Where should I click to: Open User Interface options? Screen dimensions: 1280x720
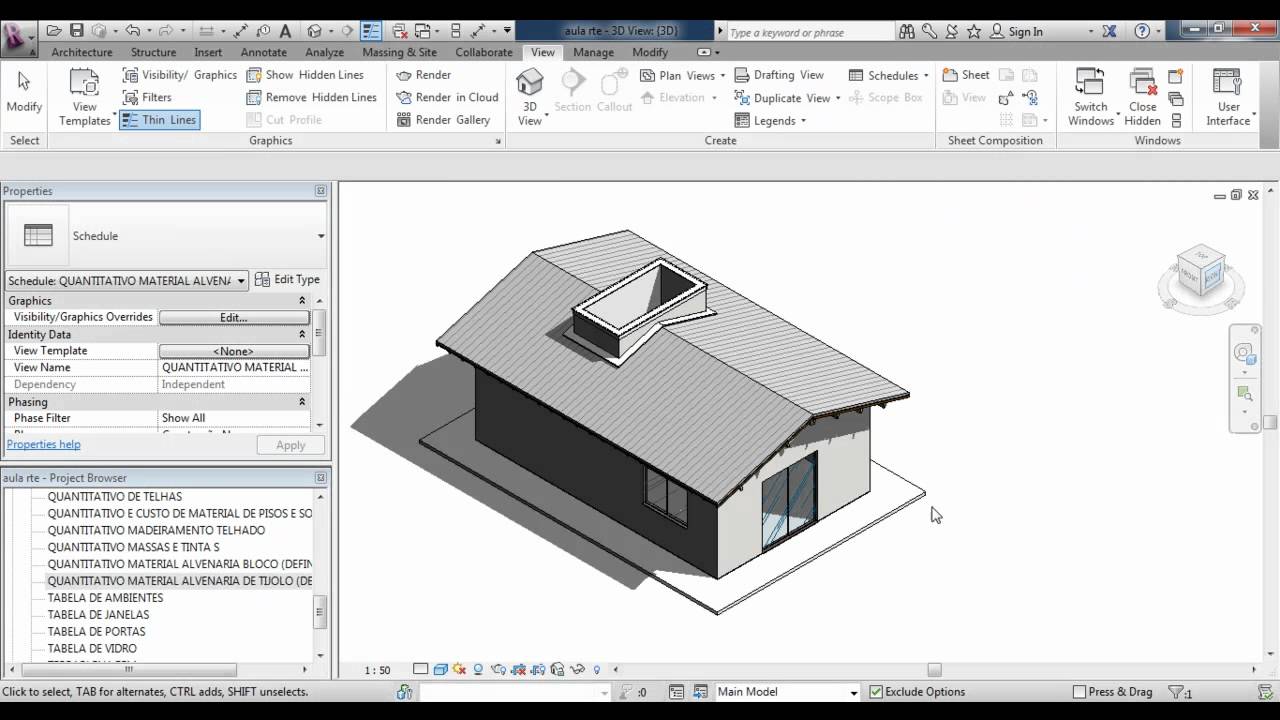[1228, 97]
